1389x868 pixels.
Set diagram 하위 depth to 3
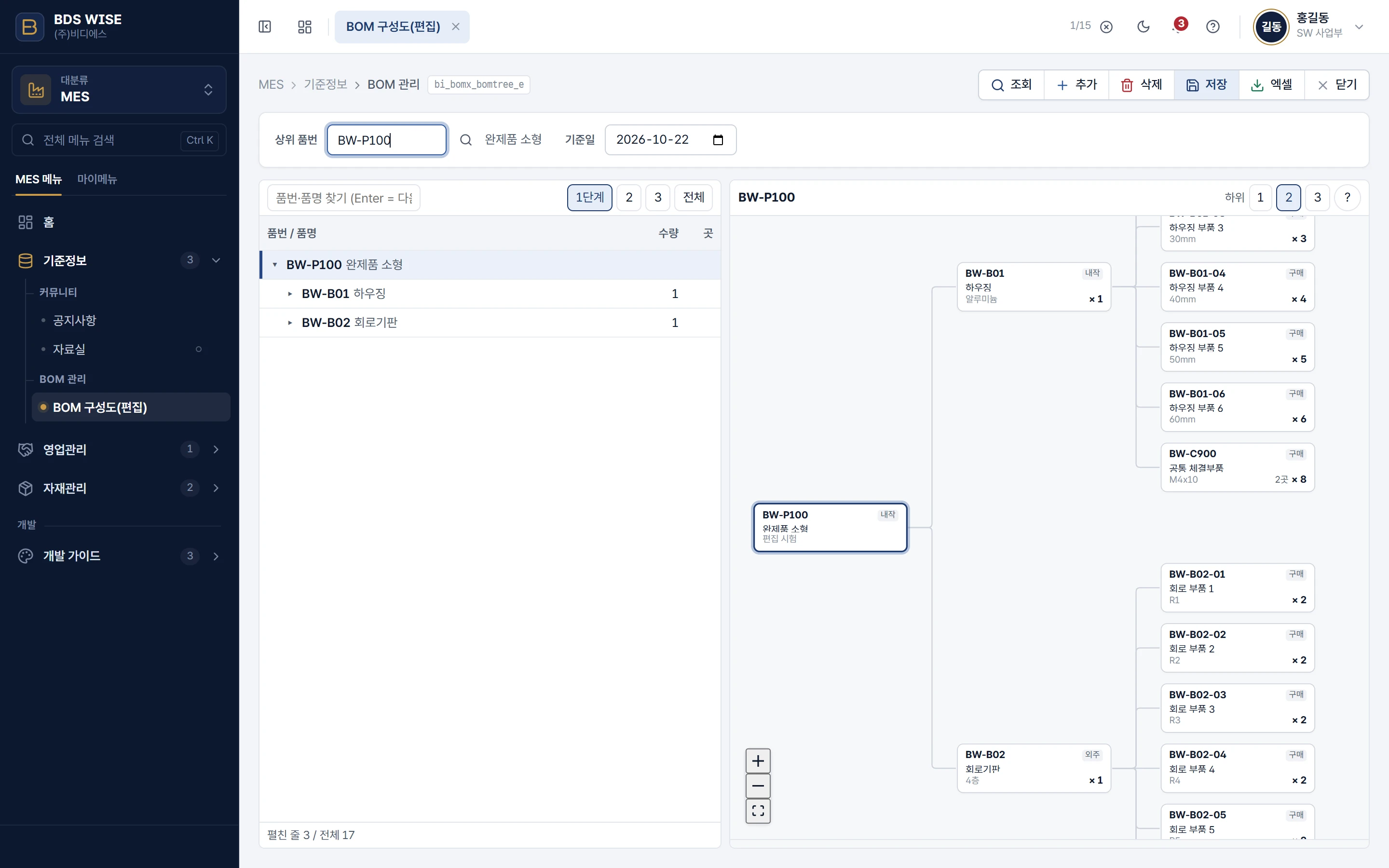[x=1317, y=198]
